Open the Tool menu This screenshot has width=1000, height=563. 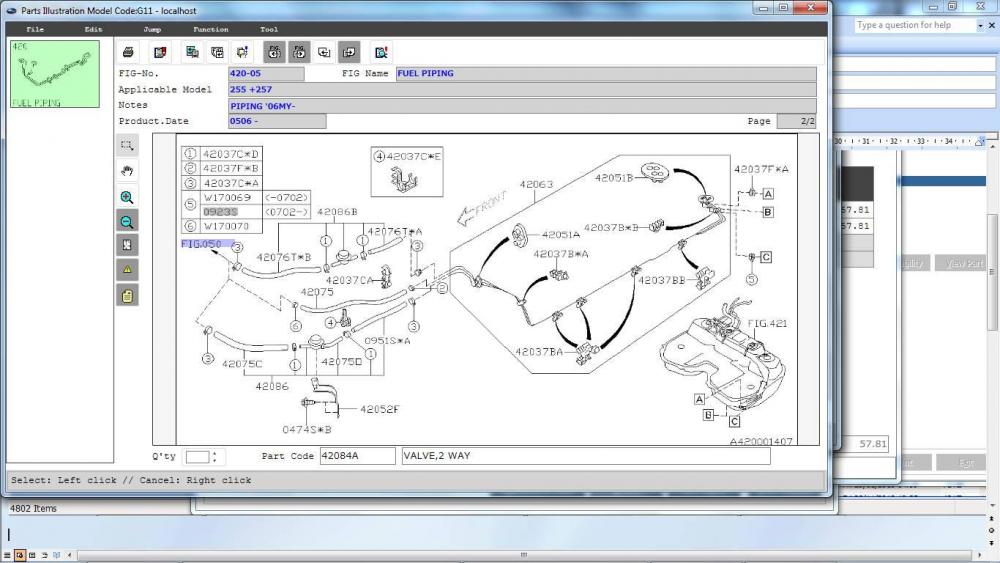pyautogui.click(x=268, y=29)
